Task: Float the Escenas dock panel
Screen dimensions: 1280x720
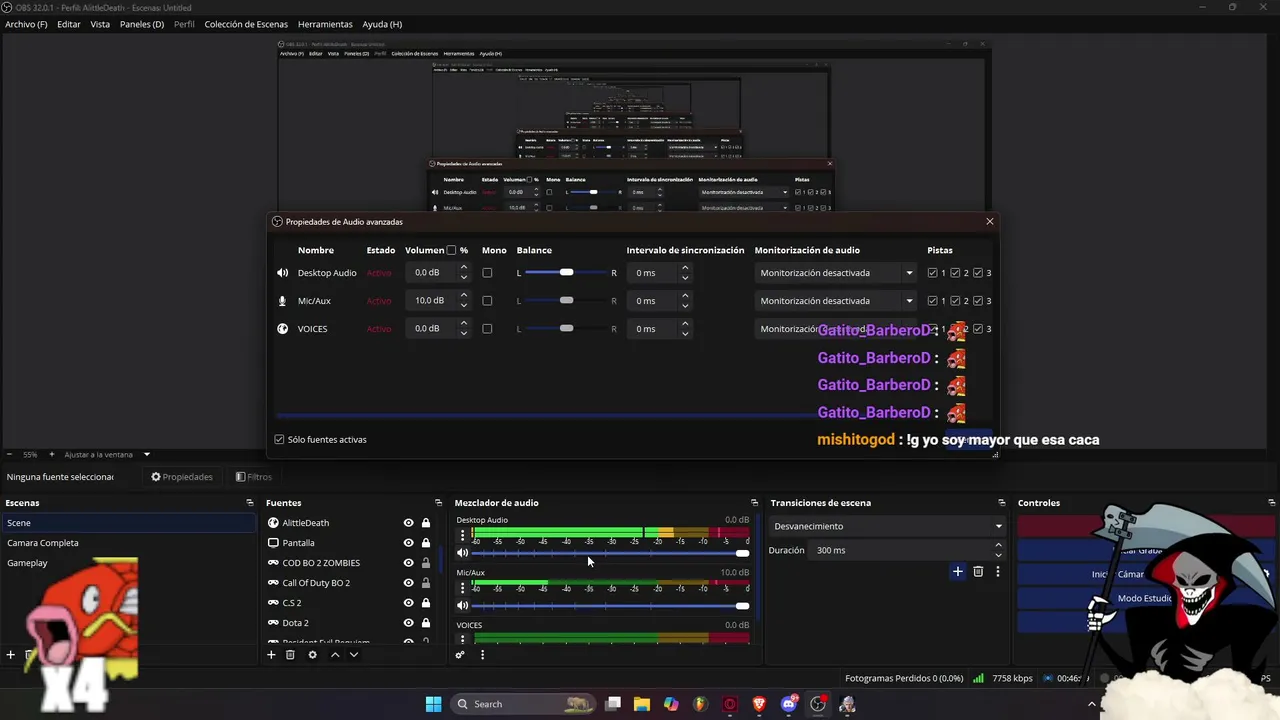Action: tap(250, 503)
